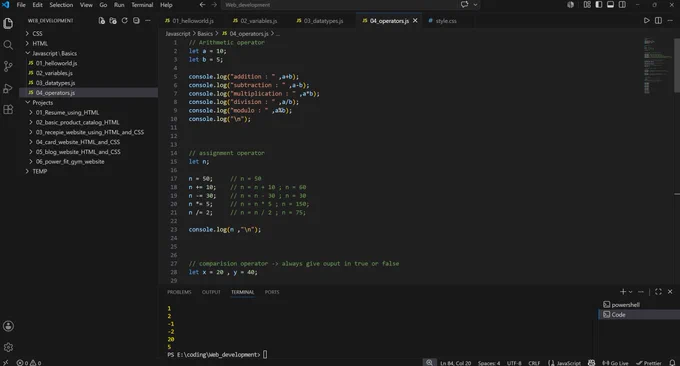Open the Explorer view in activity bar

point(8,23)
